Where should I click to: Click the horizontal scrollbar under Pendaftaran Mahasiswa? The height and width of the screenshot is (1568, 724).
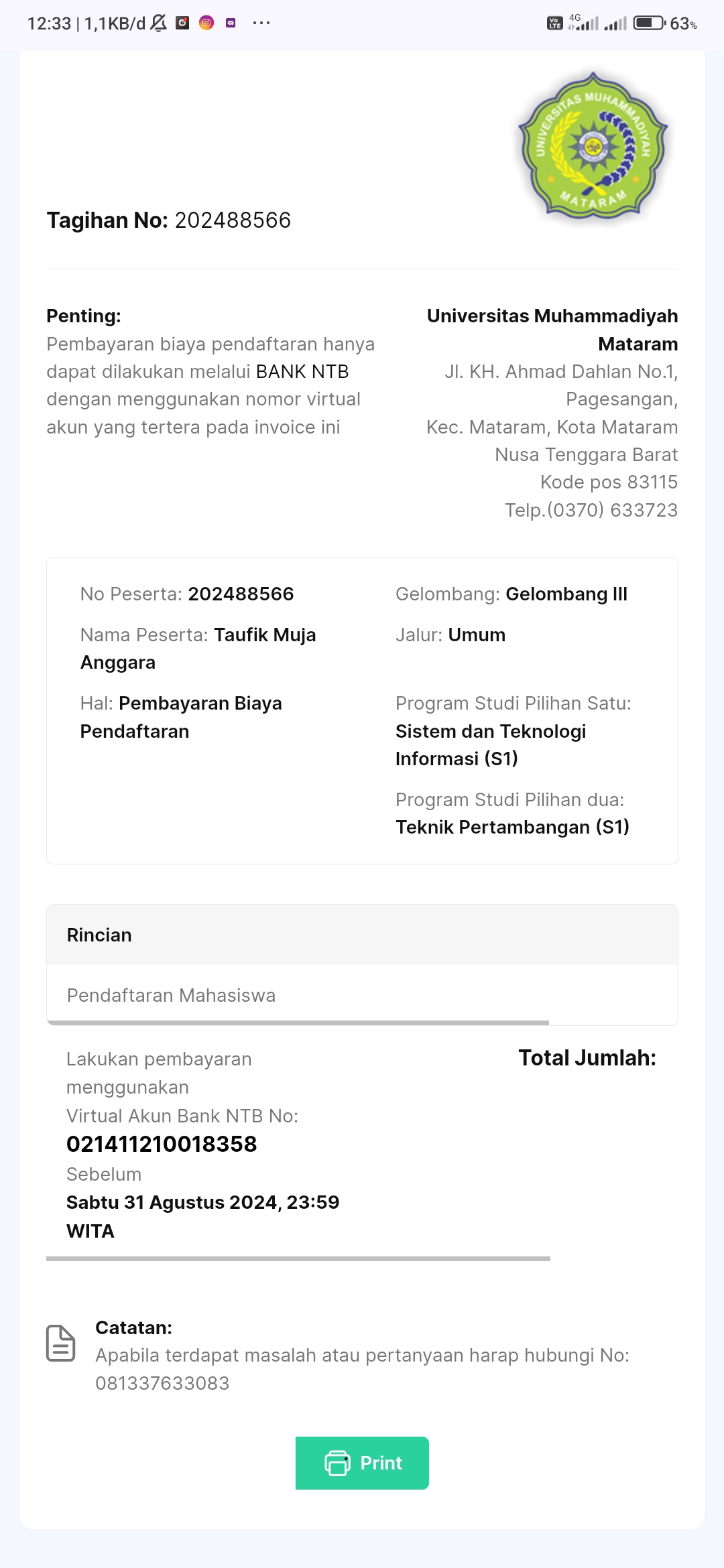coord(298,1023)
